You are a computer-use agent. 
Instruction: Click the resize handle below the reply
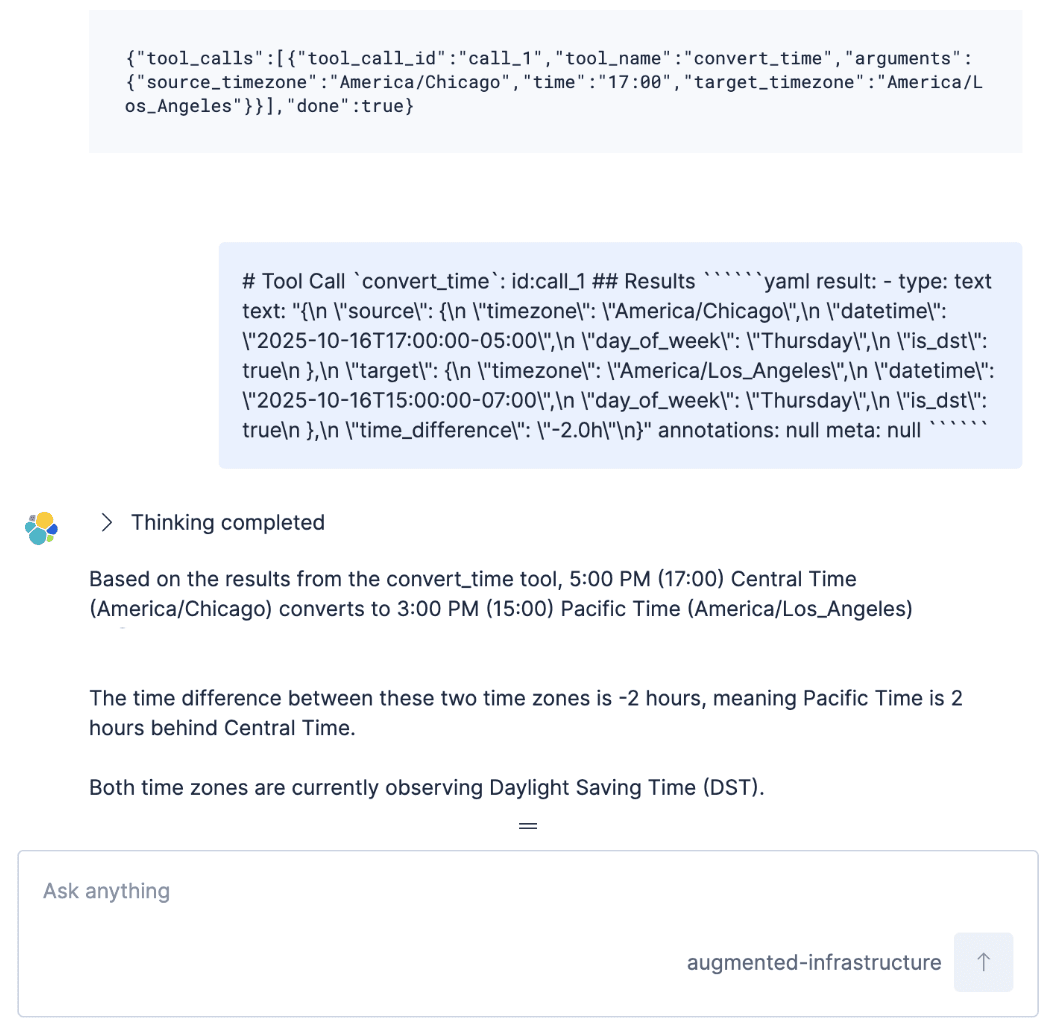(x=528, y=824)
